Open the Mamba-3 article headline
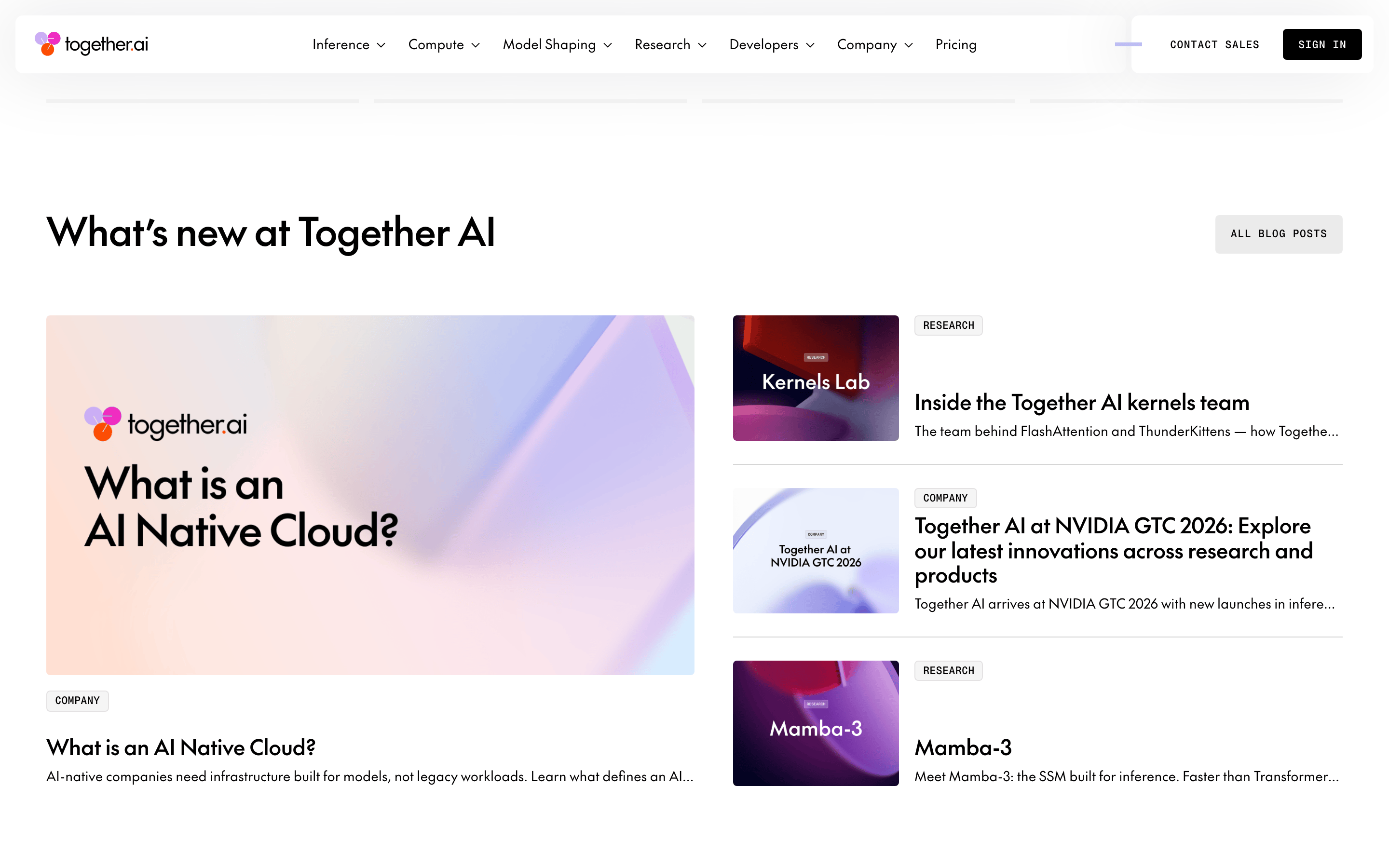The height and width of the screenshot is (868, 1389). point(963,747)
